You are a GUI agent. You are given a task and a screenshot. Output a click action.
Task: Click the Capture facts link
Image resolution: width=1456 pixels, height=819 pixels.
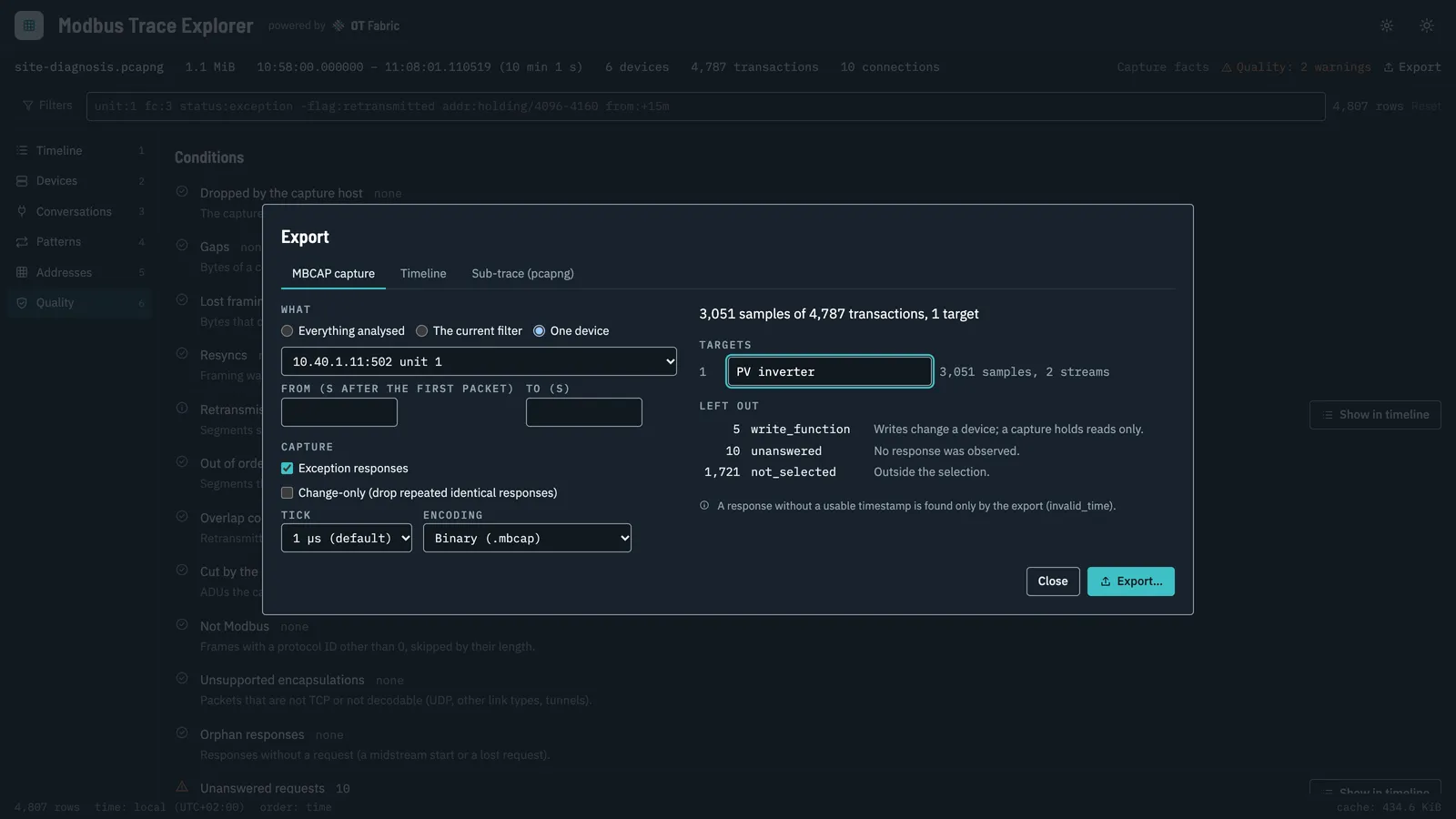point(1163,67)
